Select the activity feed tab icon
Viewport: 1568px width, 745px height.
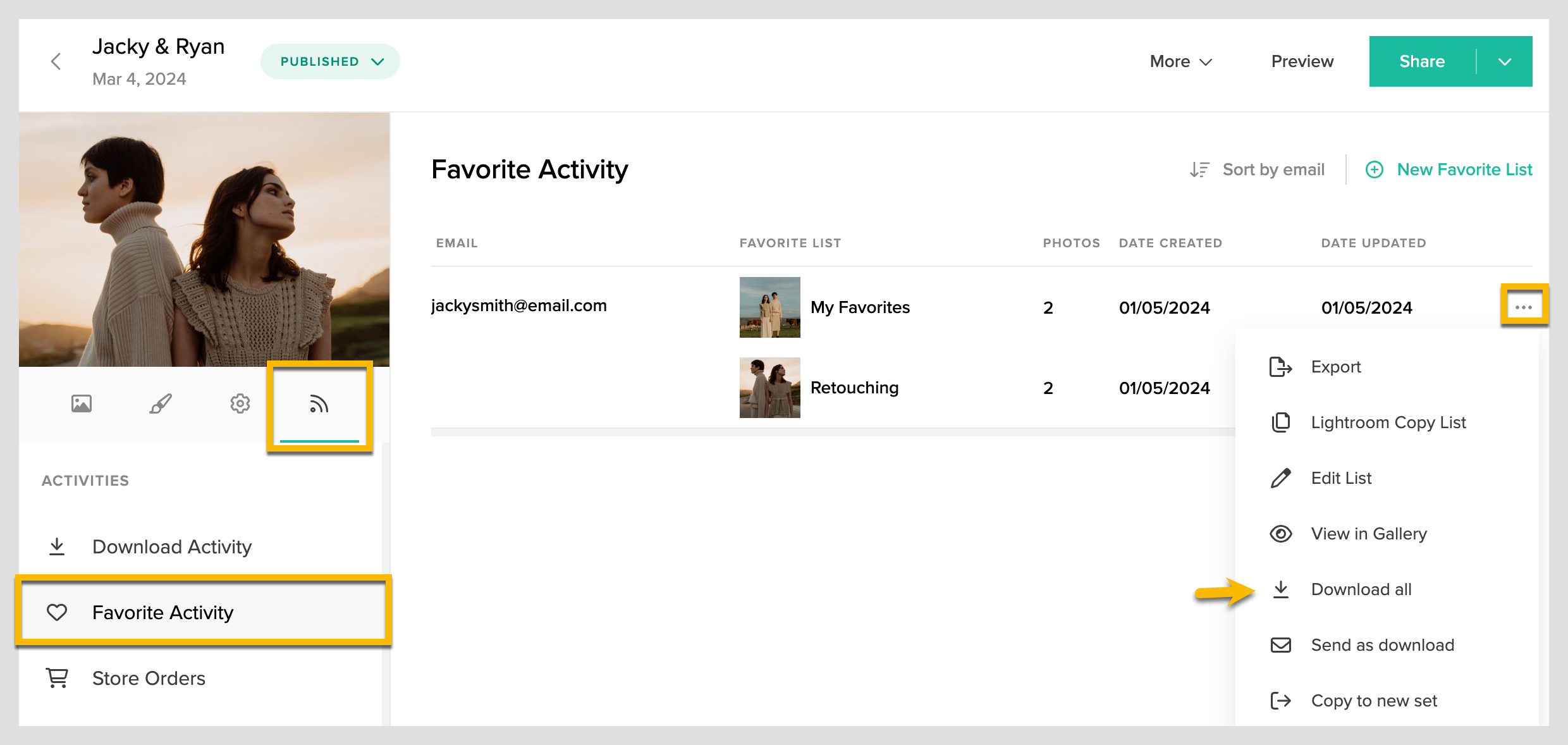point(319,404)
